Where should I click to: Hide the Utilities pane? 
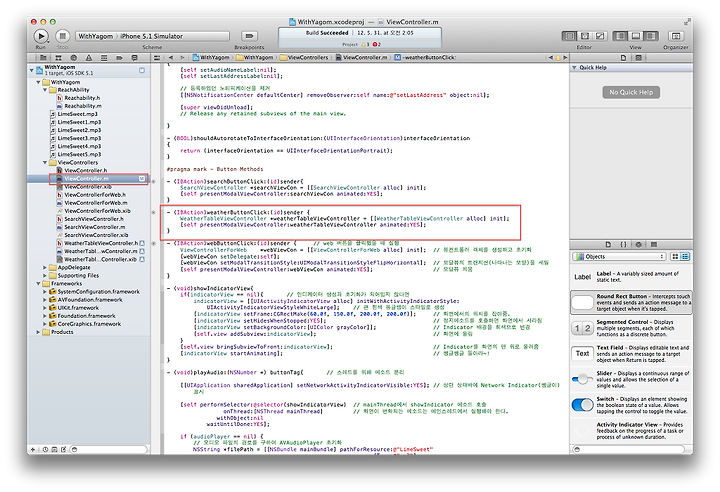[651, 36]
